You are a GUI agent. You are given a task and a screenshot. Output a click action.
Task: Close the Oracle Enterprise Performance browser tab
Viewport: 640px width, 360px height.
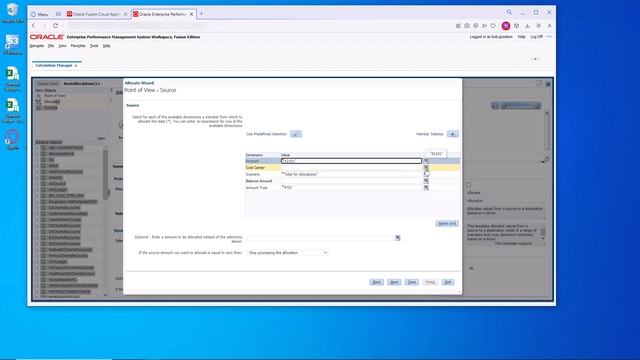pos(191,14)
